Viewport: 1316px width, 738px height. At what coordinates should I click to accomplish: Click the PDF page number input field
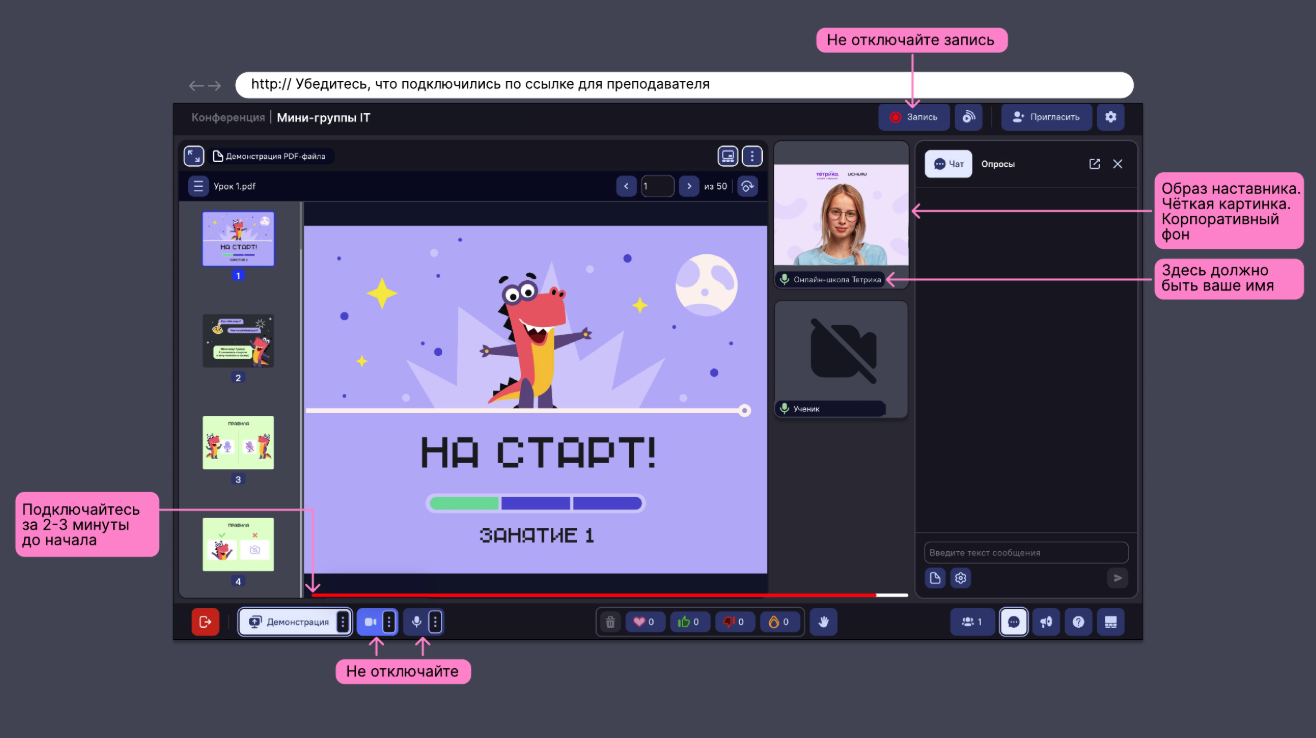coord(657,186)
